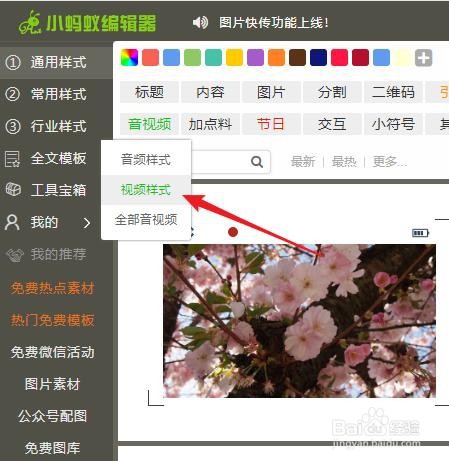Open the 常用样式 sidebar section
Image resolution: width=449 pixels, height=461 pixels.
[x=56, y=94]
